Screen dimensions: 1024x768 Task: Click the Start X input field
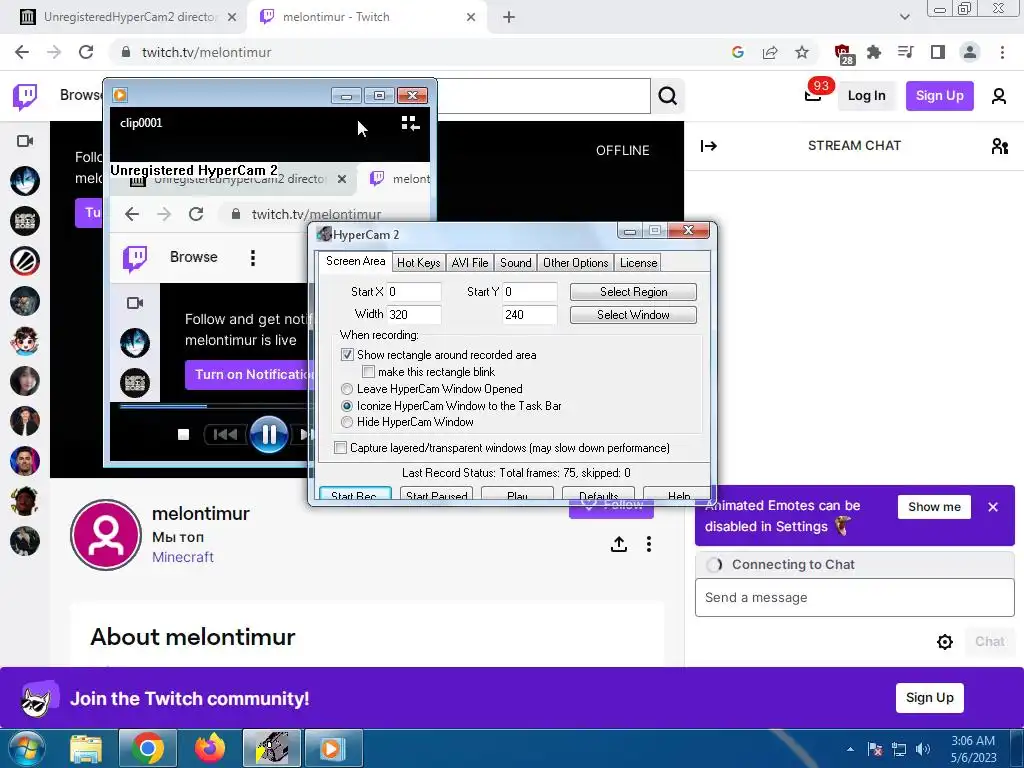(413, 292)
